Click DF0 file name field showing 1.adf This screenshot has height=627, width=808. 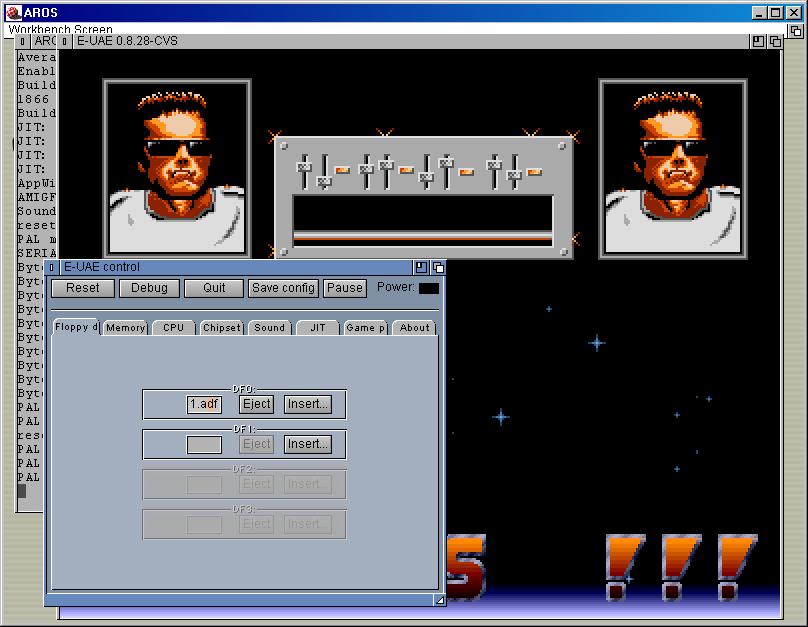pos(204,404)
